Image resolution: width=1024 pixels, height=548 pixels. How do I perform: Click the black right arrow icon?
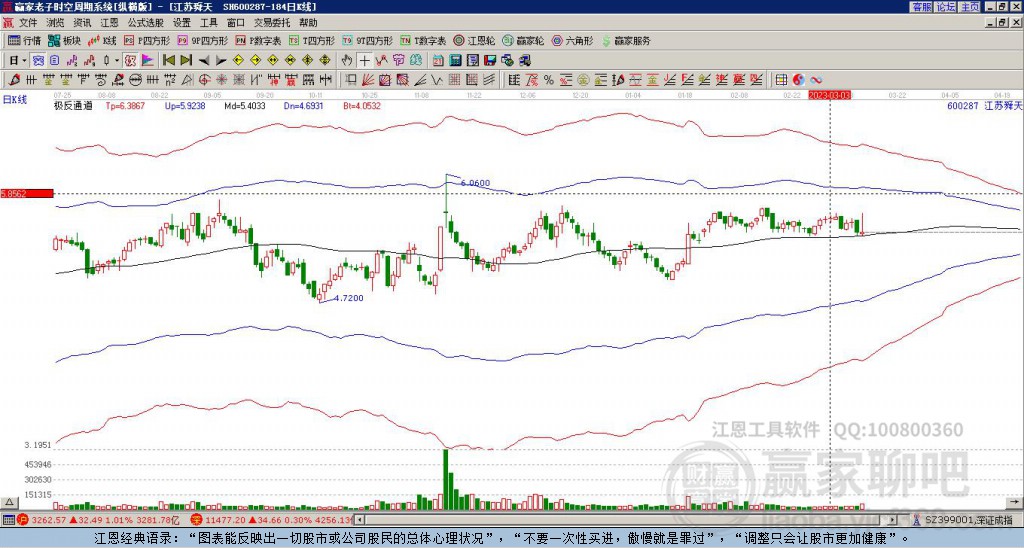[x=221, y=60]
